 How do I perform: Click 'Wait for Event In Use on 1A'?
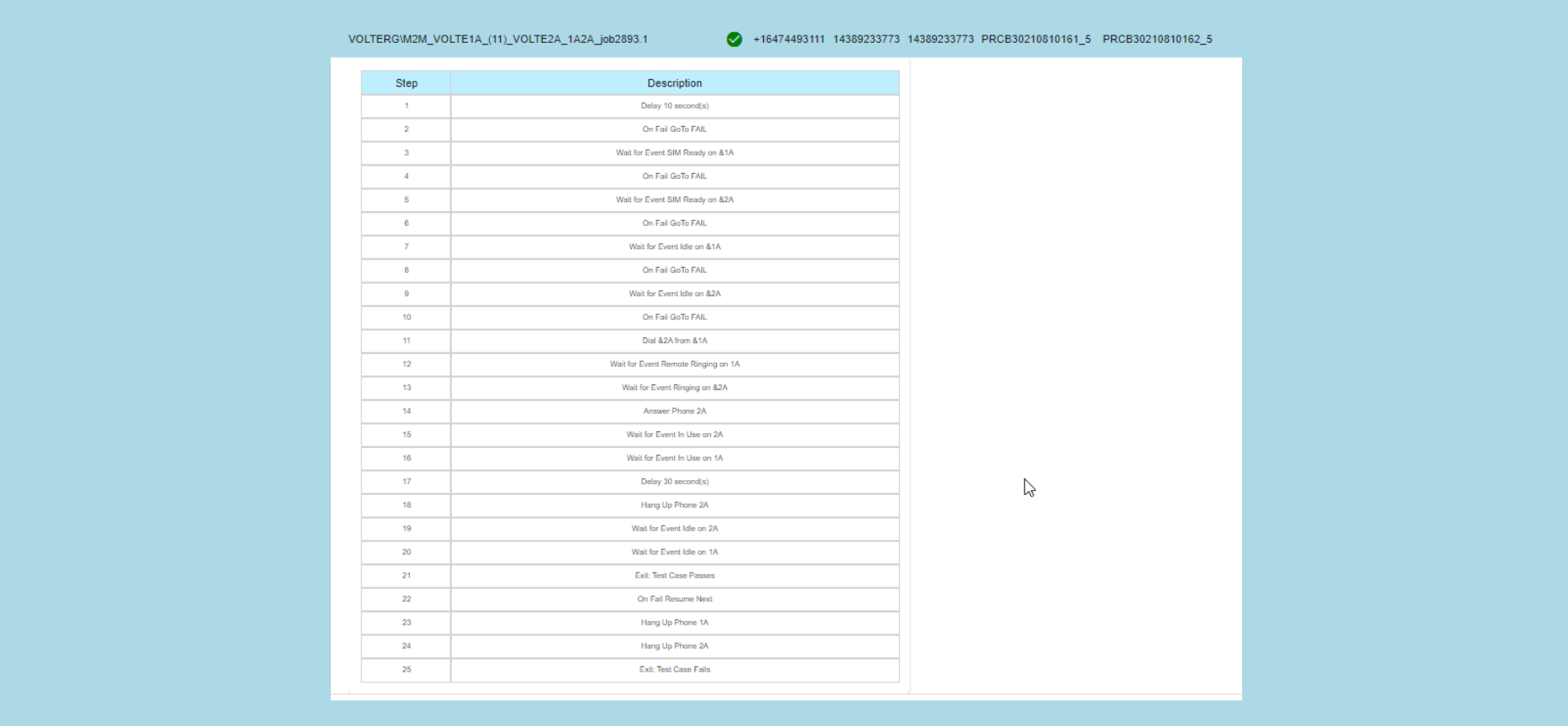coord(675,459)
